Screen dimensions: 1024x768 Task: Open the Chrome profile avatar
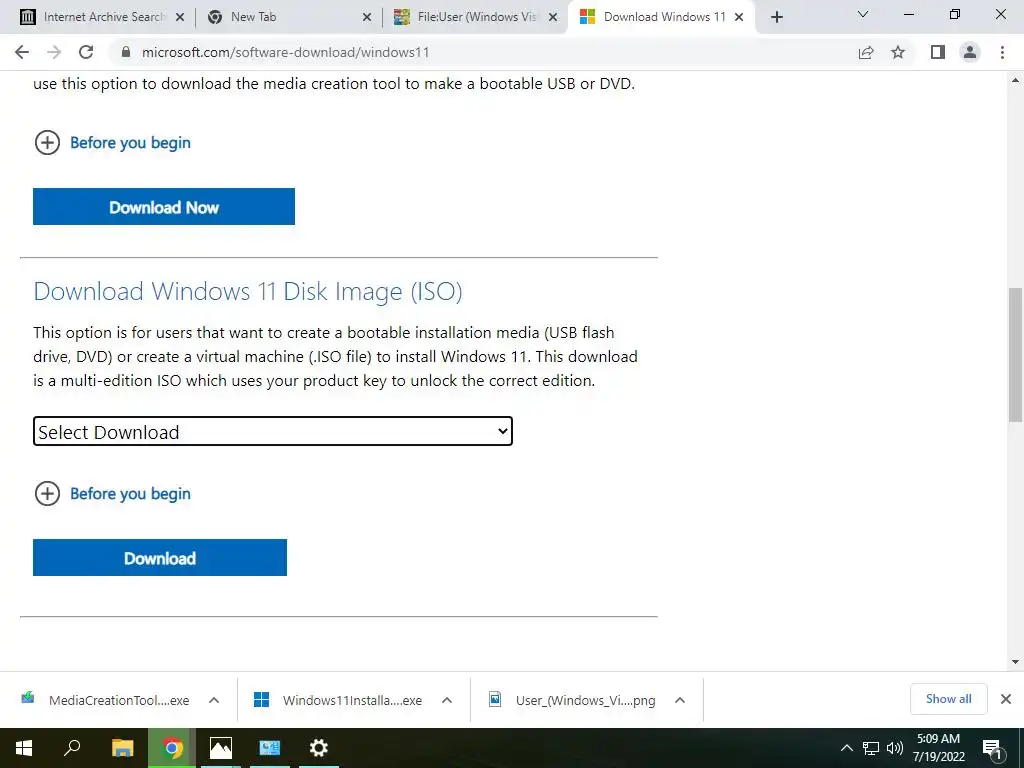[970, 52]
